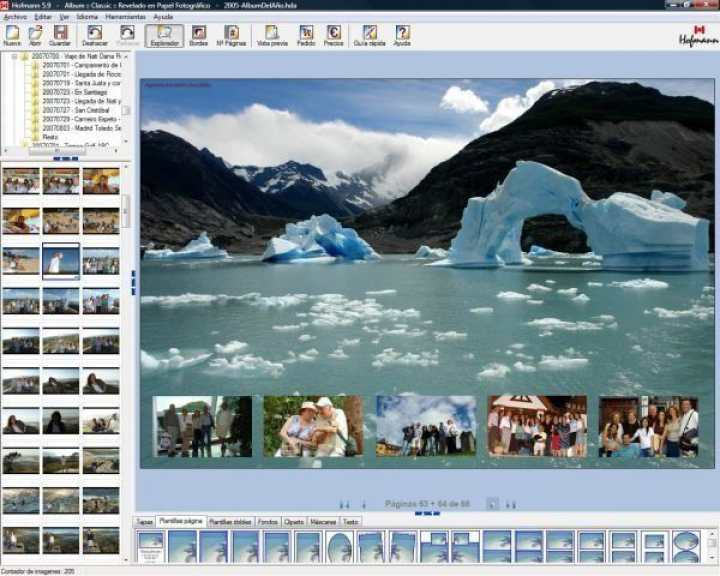
Task: Click the Nº Páginas icon
Action: pyautogui.click(x=231, y=36)
